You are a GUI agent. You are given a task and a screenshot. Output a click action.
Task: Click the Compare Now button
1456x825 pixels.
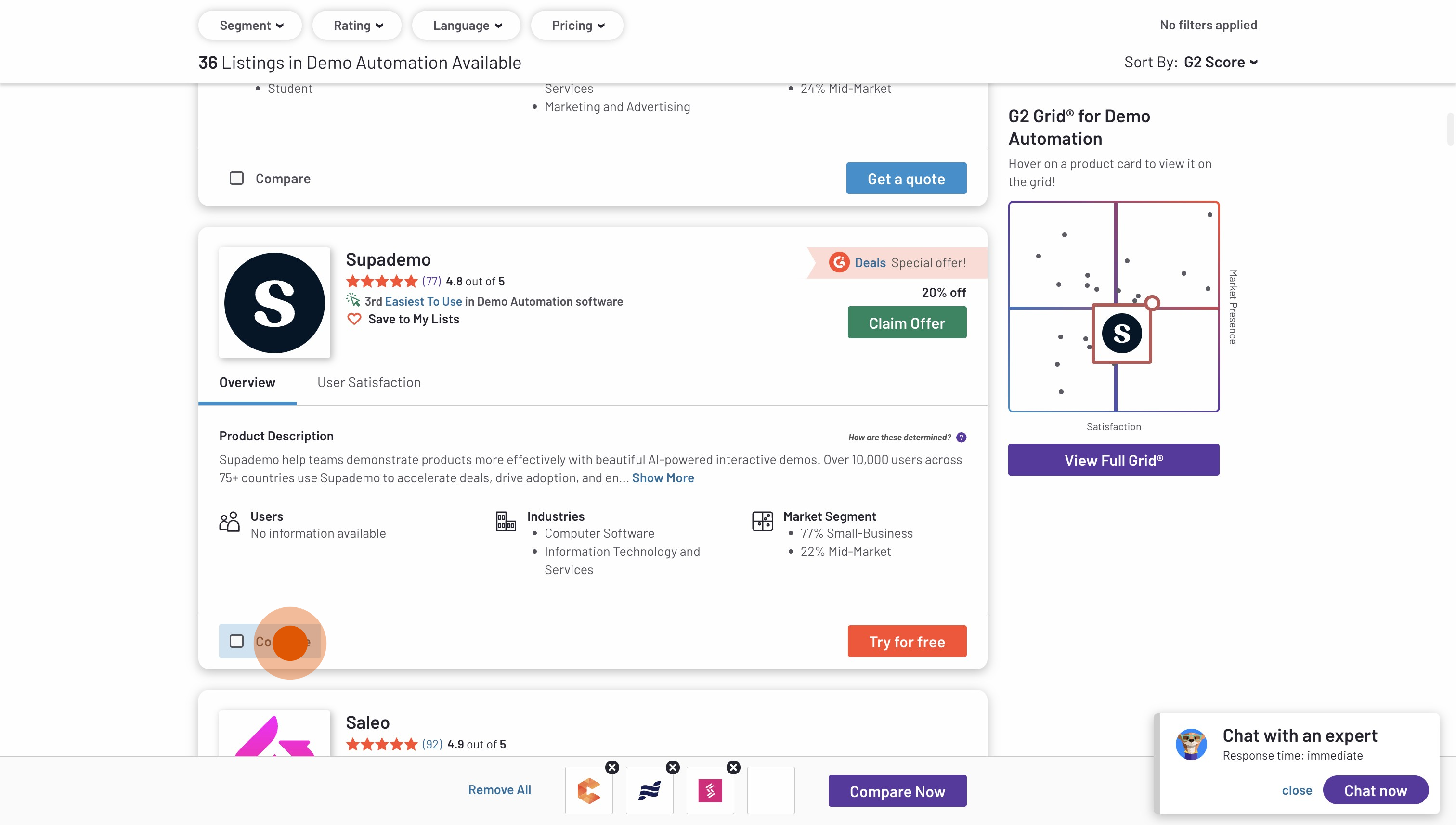(x=897, y=791)
